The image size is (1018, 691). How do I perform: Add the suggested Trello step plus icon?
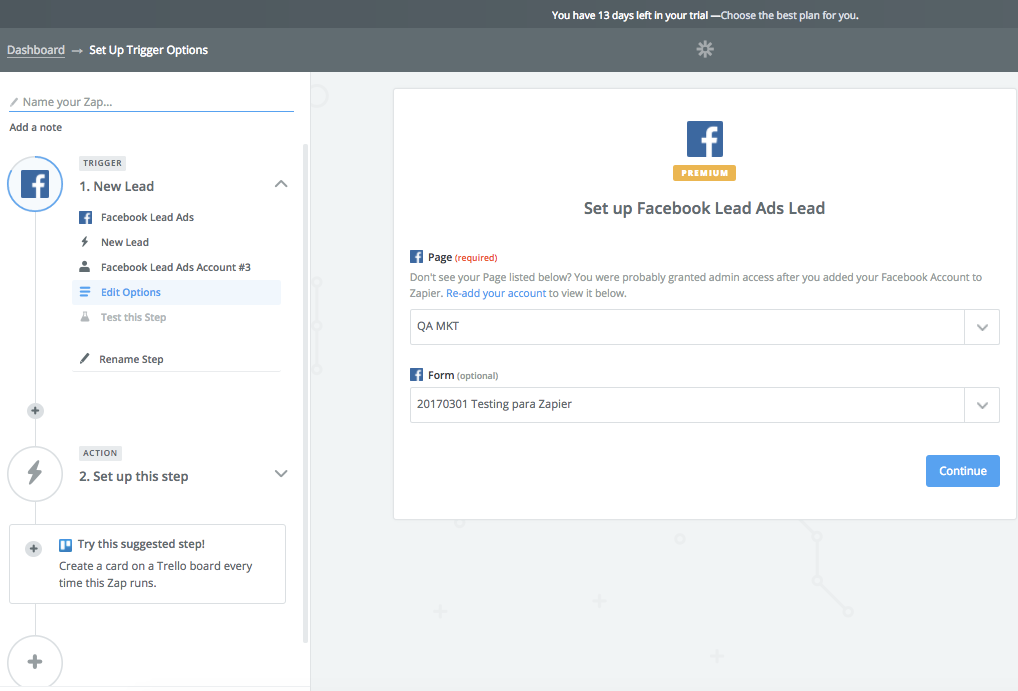(34, 549)
